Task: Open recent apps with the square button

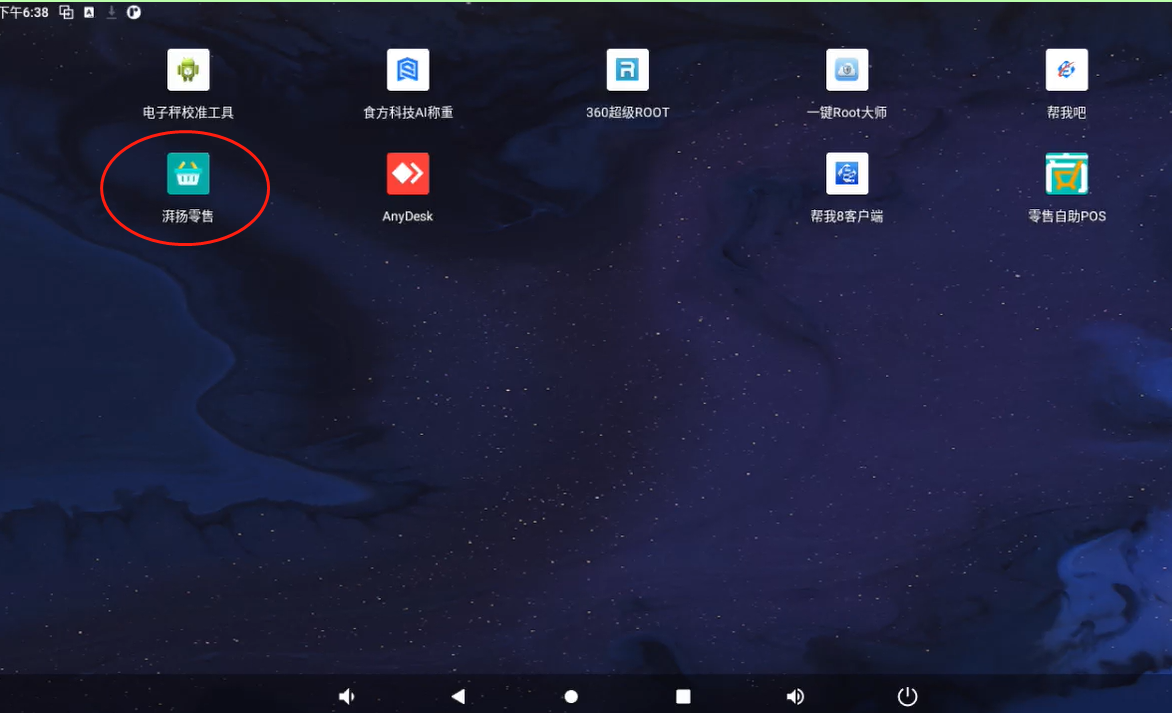Action: click(683, 697)
